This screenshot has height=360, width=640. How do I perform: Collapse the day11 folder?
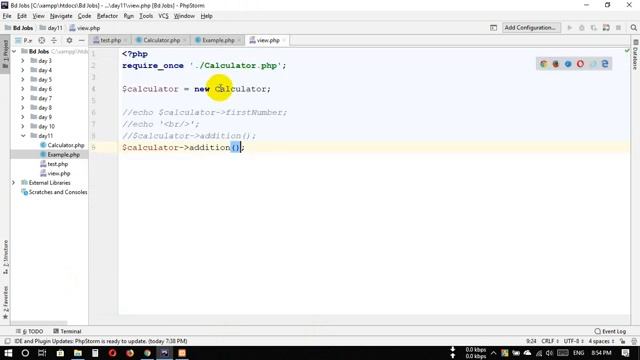[23, 136]
